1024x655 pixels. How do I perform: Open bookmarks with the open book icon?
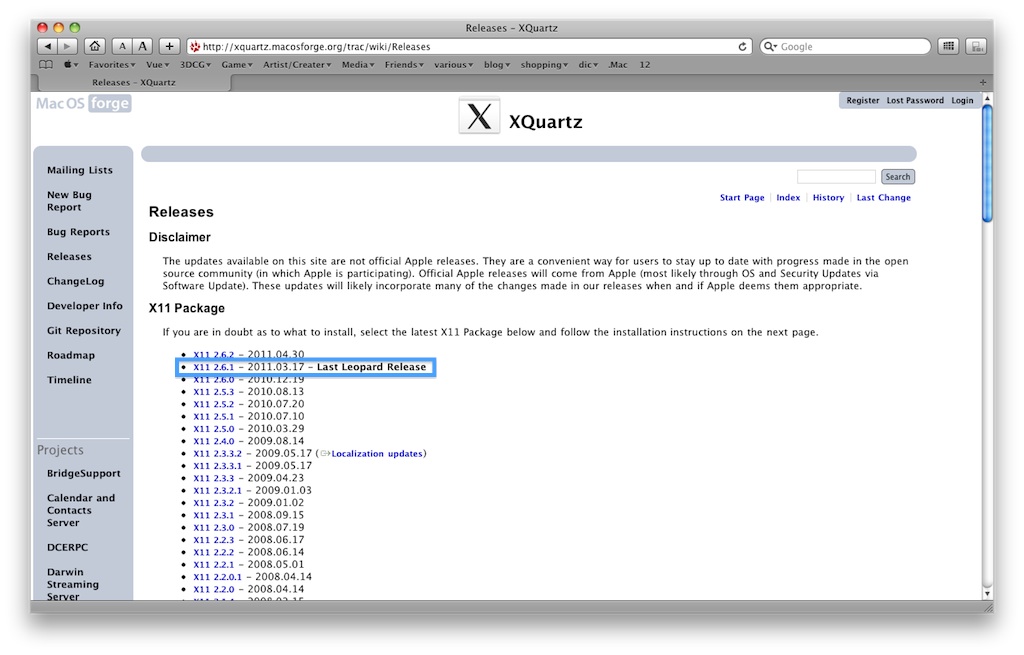click(x=45, y=63)
